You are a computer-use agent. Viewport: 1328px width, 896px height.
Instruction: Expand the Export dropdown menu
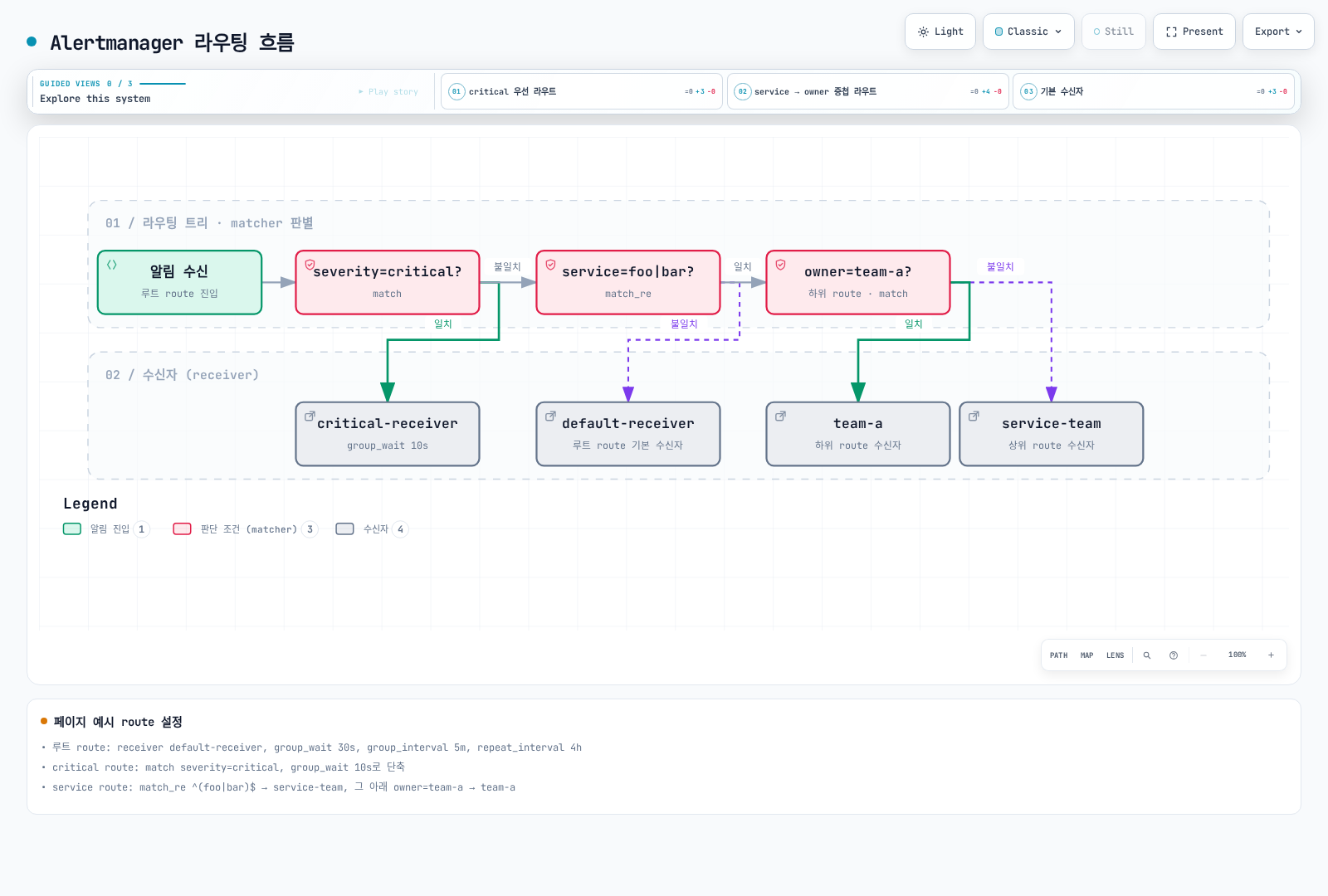pos(1278,32)
